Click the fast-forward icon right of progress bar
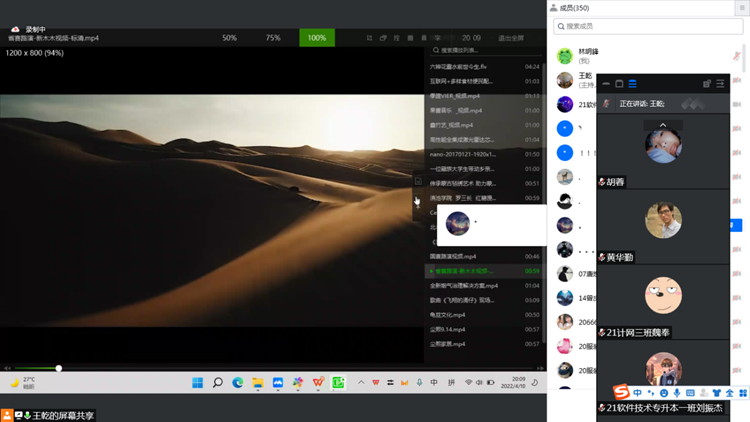The height and width of the screenshot is (422, 750). coord(540,368)
